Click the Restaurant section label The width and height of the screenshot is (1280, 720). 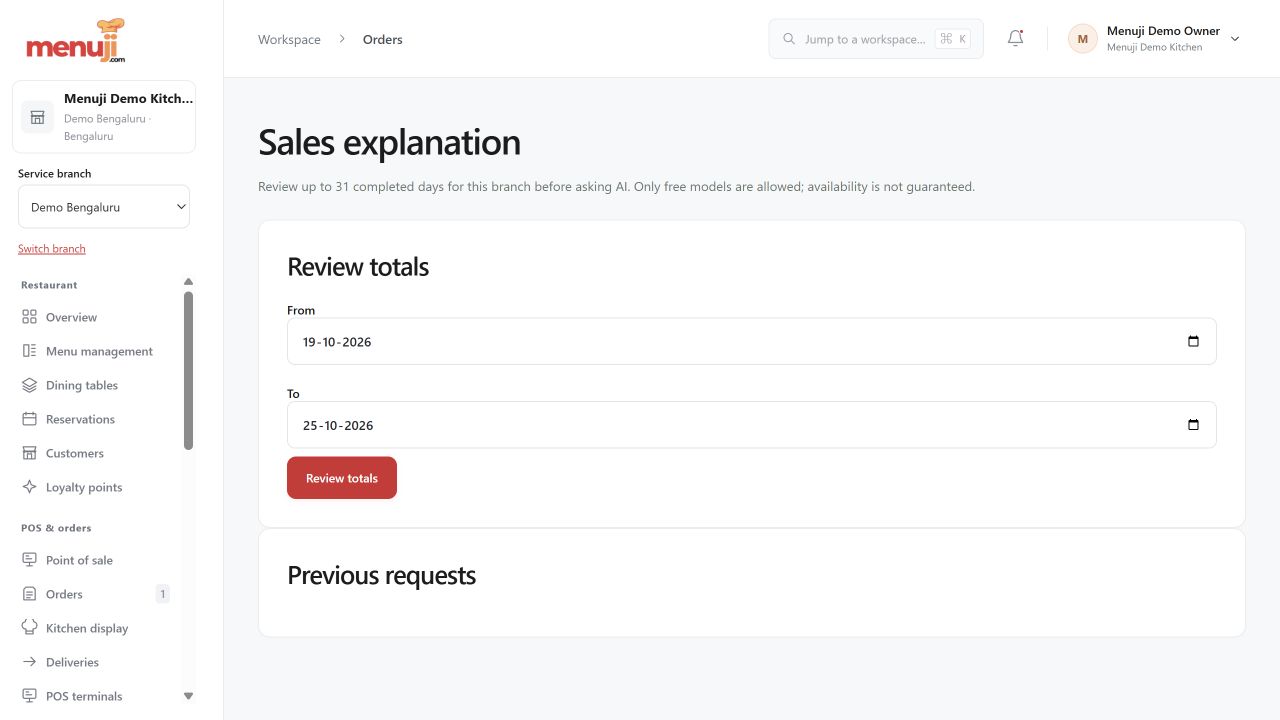49,285
